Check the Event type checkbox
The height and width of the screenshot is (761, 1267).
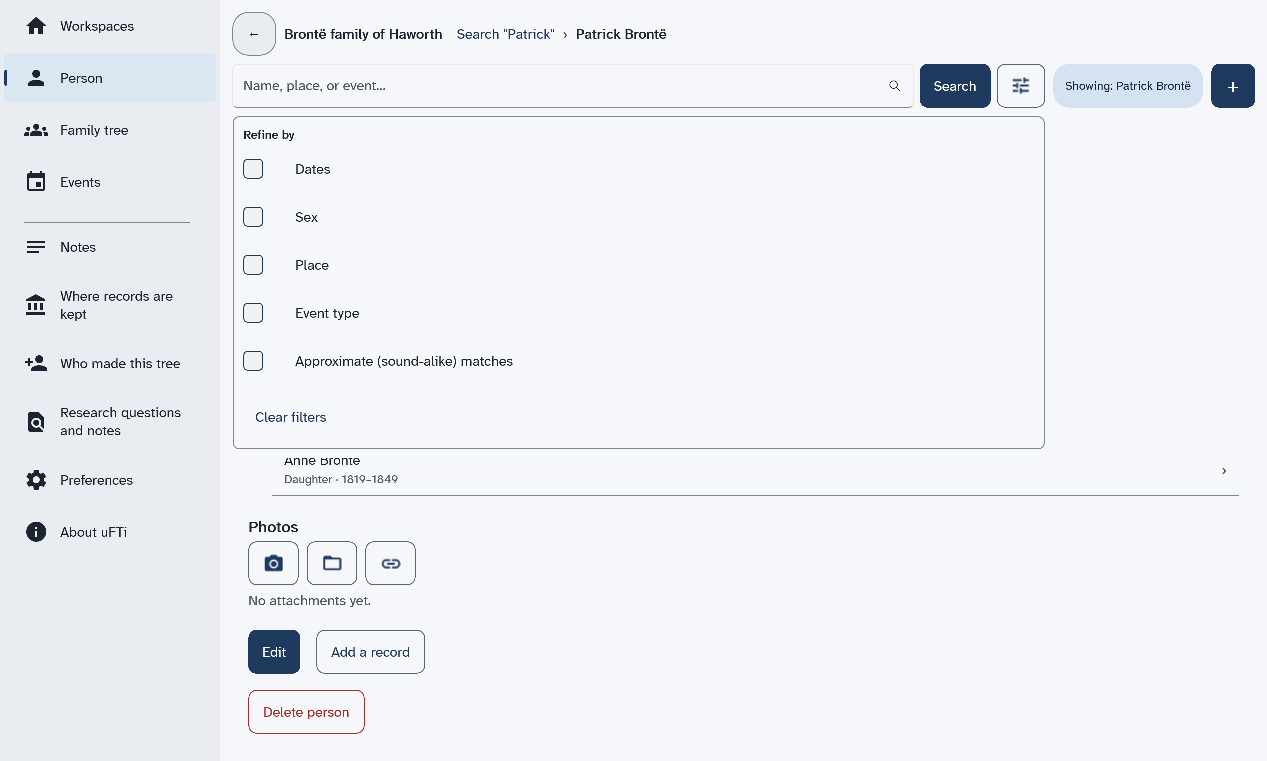coord(253,313)
